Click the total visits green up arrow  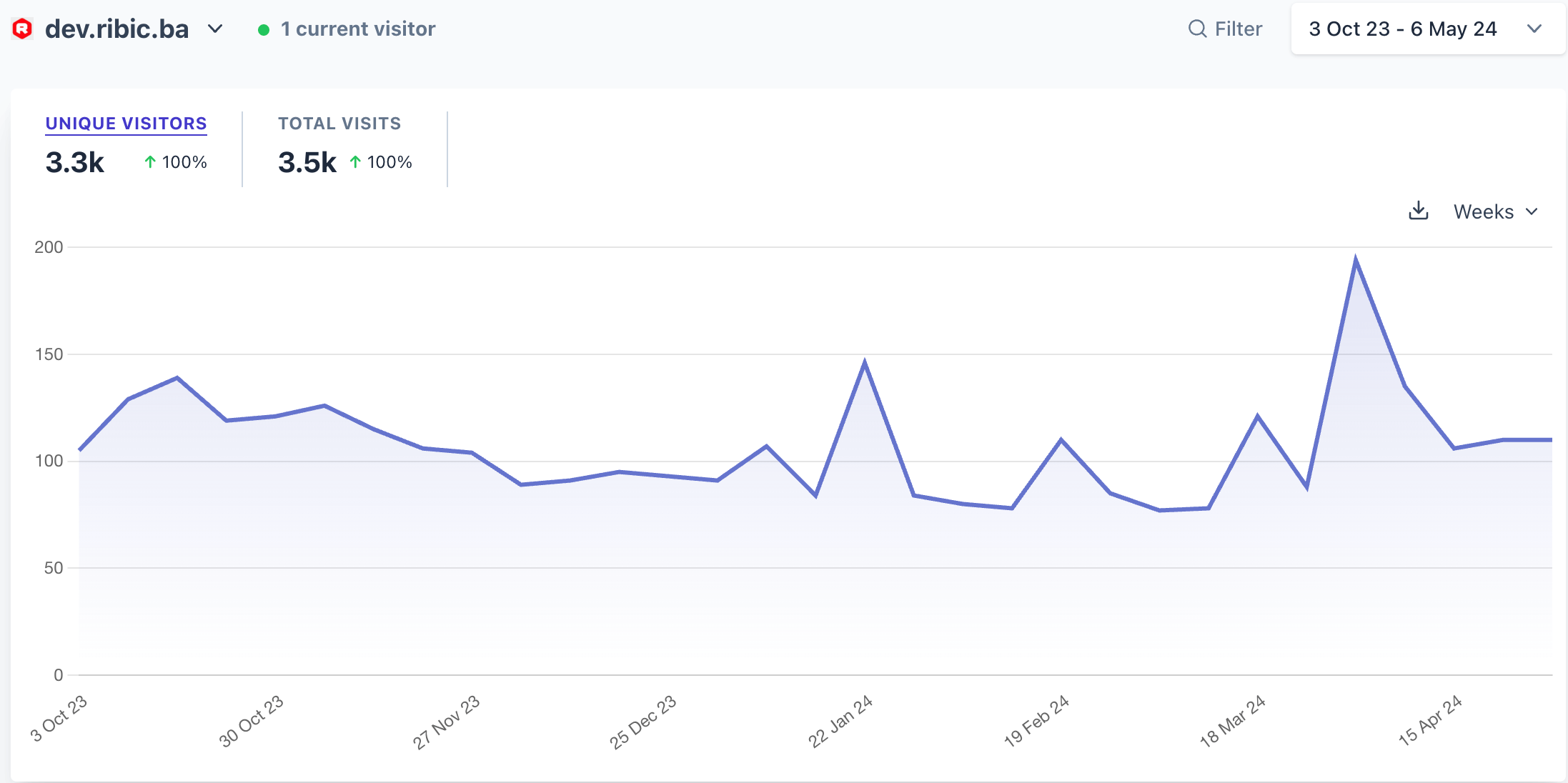coord(355,162)
